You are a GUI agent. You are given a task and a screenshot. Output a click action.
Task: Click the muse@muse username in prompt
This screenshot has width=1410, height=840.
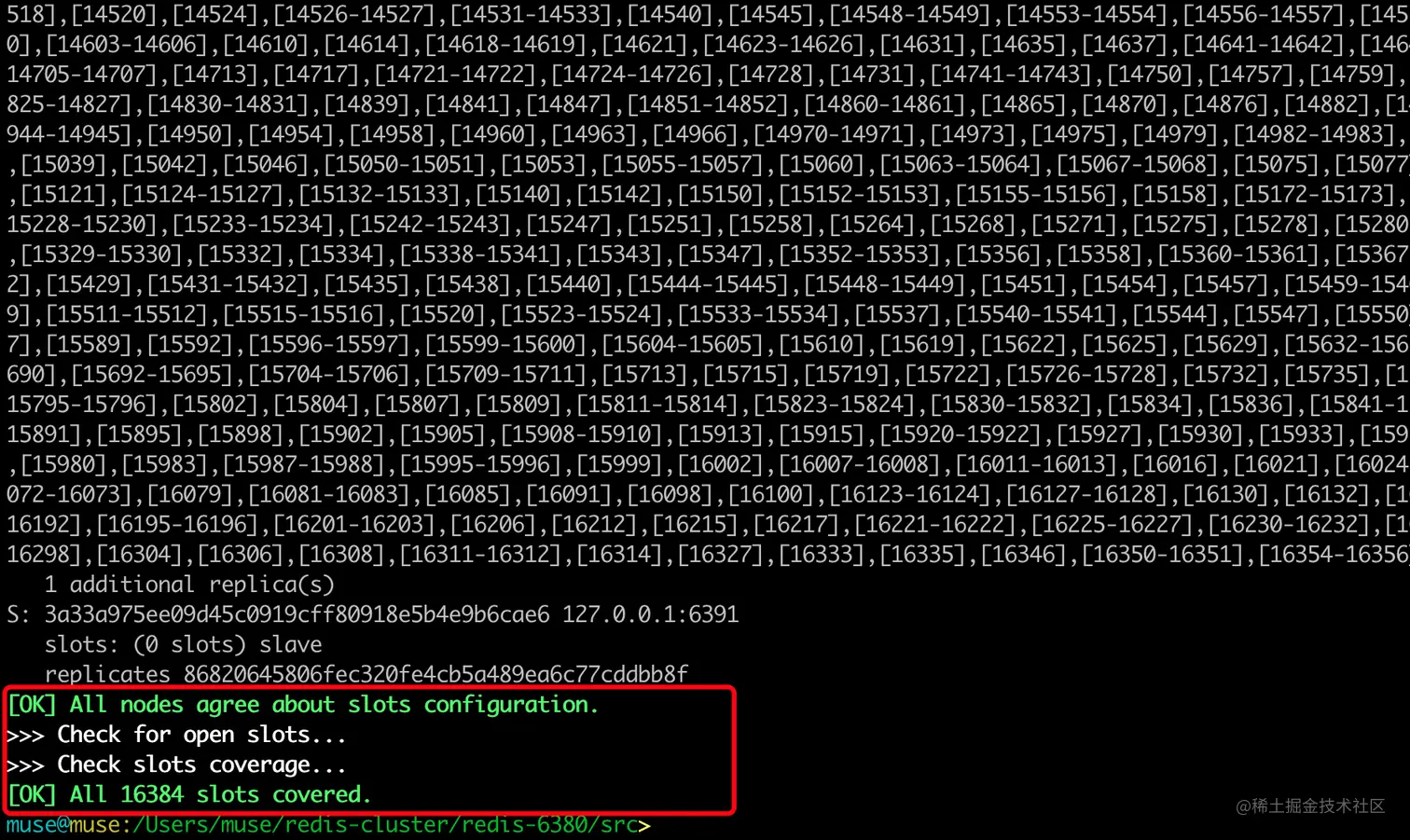(63, 825)
